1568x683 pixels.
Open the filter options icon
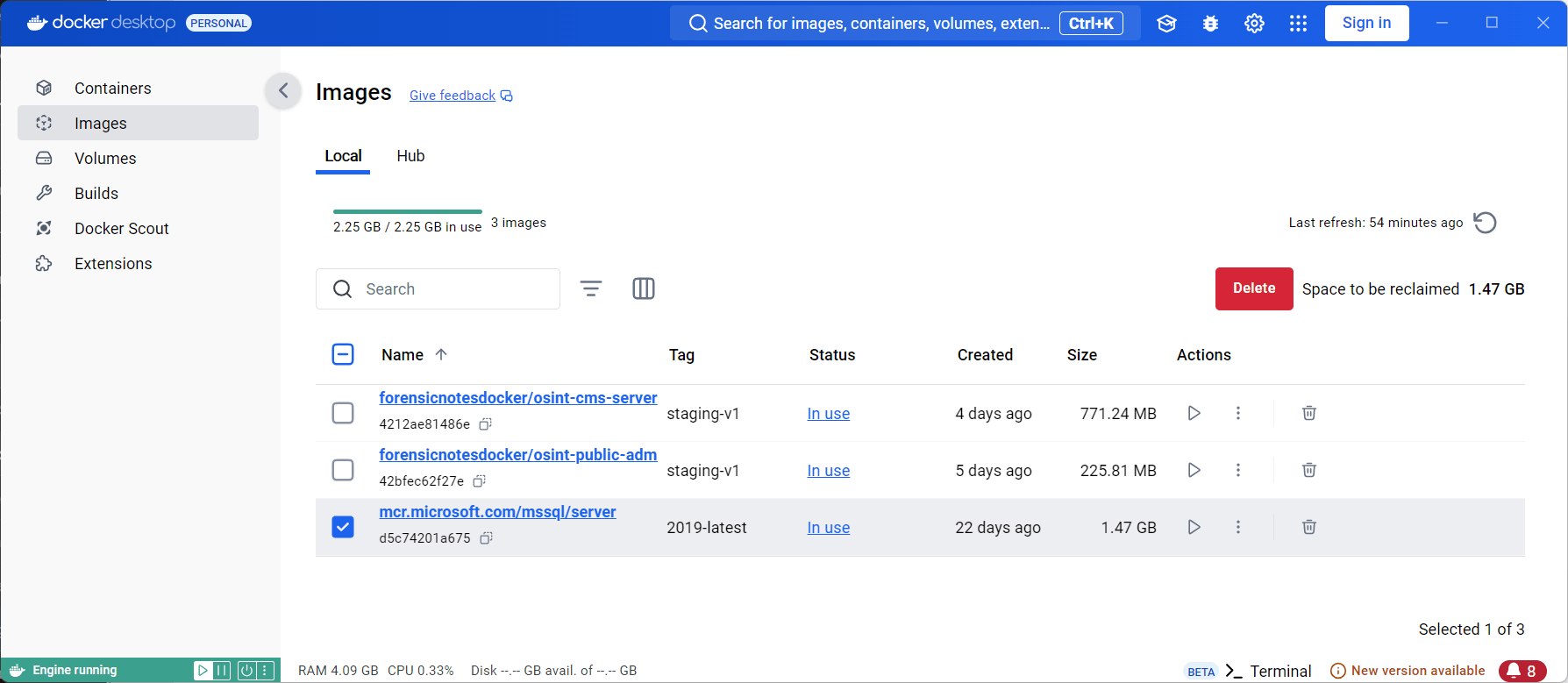(x=591, y=288)
